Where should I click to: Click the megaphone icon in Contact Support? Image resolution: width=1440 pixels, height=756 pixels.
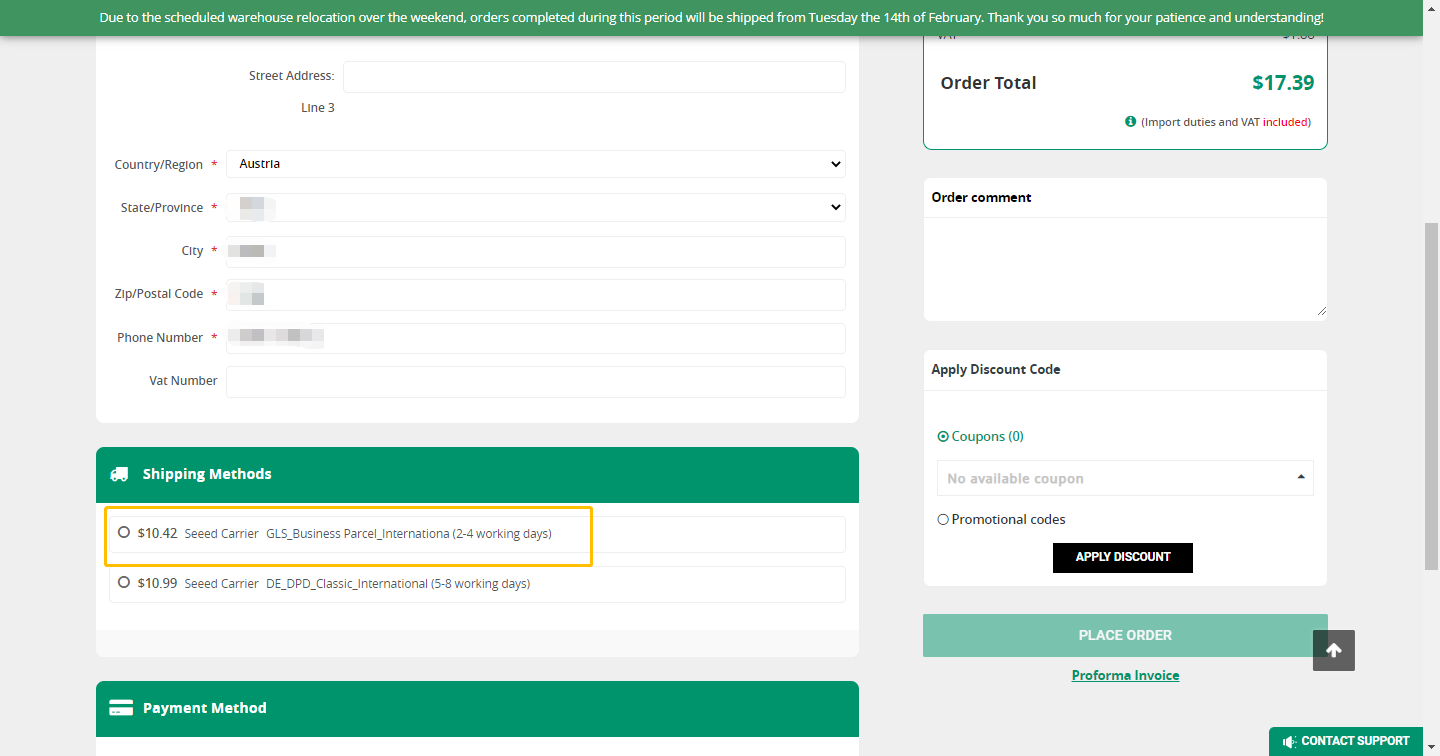(1289, 741)
